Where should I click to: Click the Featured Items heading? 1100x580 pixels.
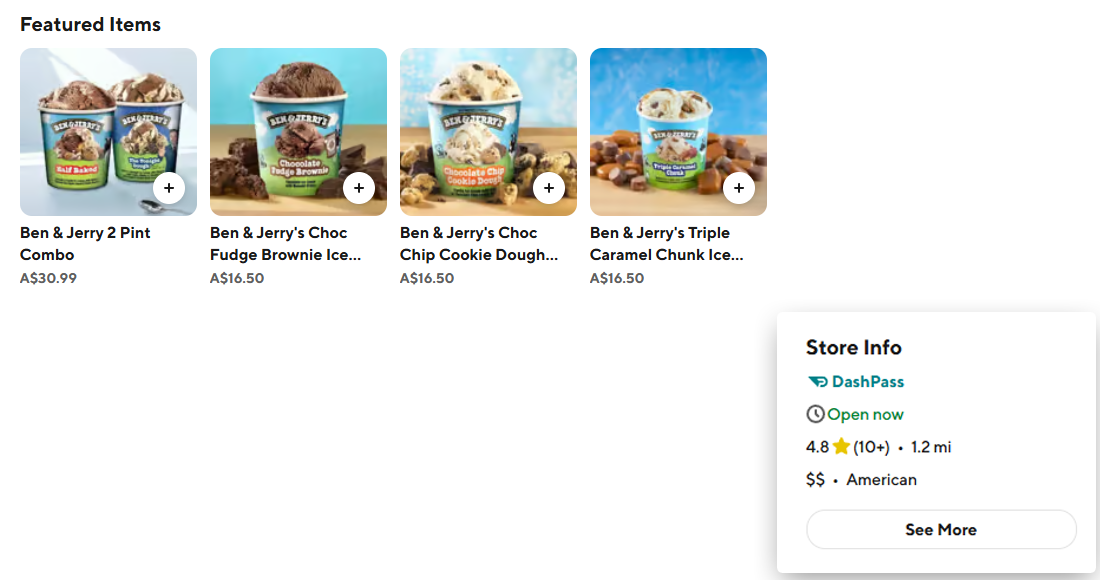(x=90, y=25)
